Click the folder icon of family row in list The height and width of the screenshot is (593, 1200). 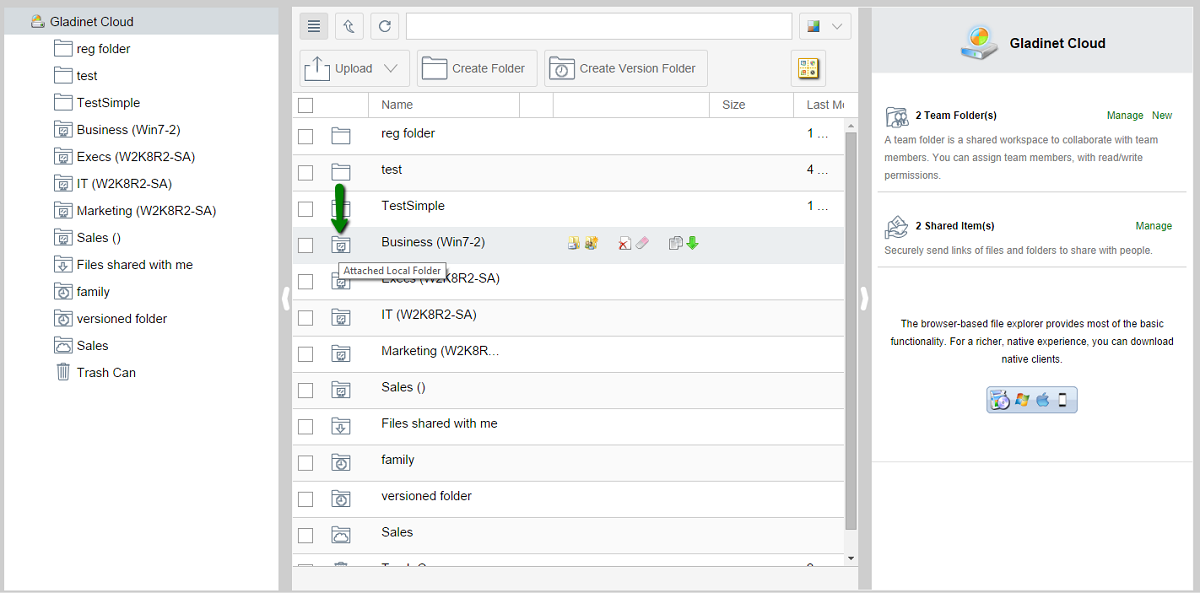(341, 462)
